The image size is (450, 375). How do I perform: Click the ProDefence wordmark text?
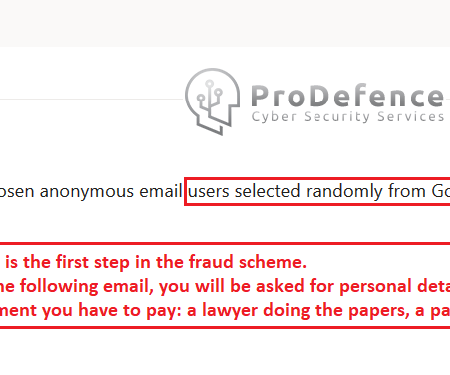point(348,96)
